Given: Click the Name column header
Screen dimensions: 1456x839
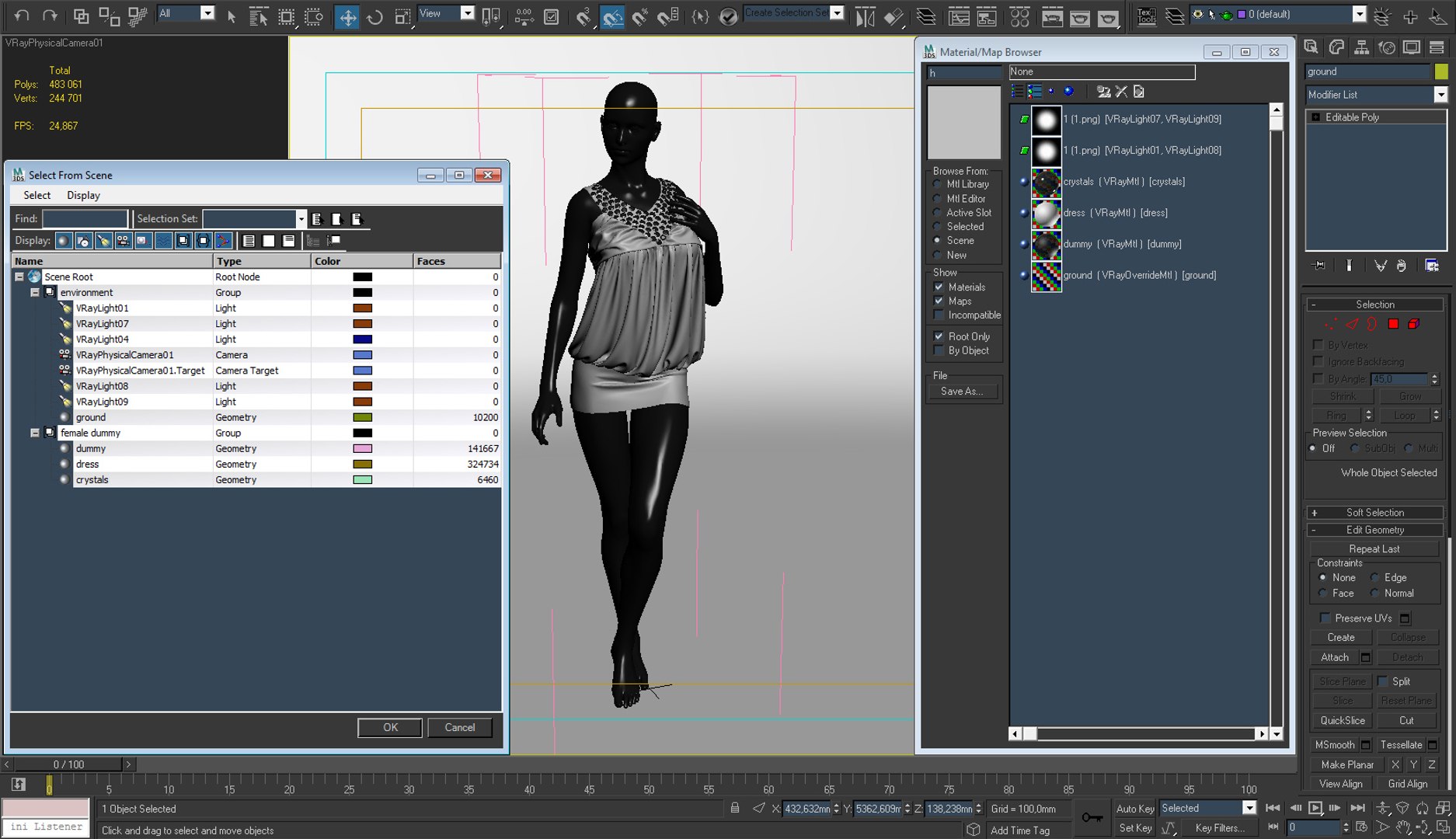Looking at the screenshot, I should pos(111,261).
